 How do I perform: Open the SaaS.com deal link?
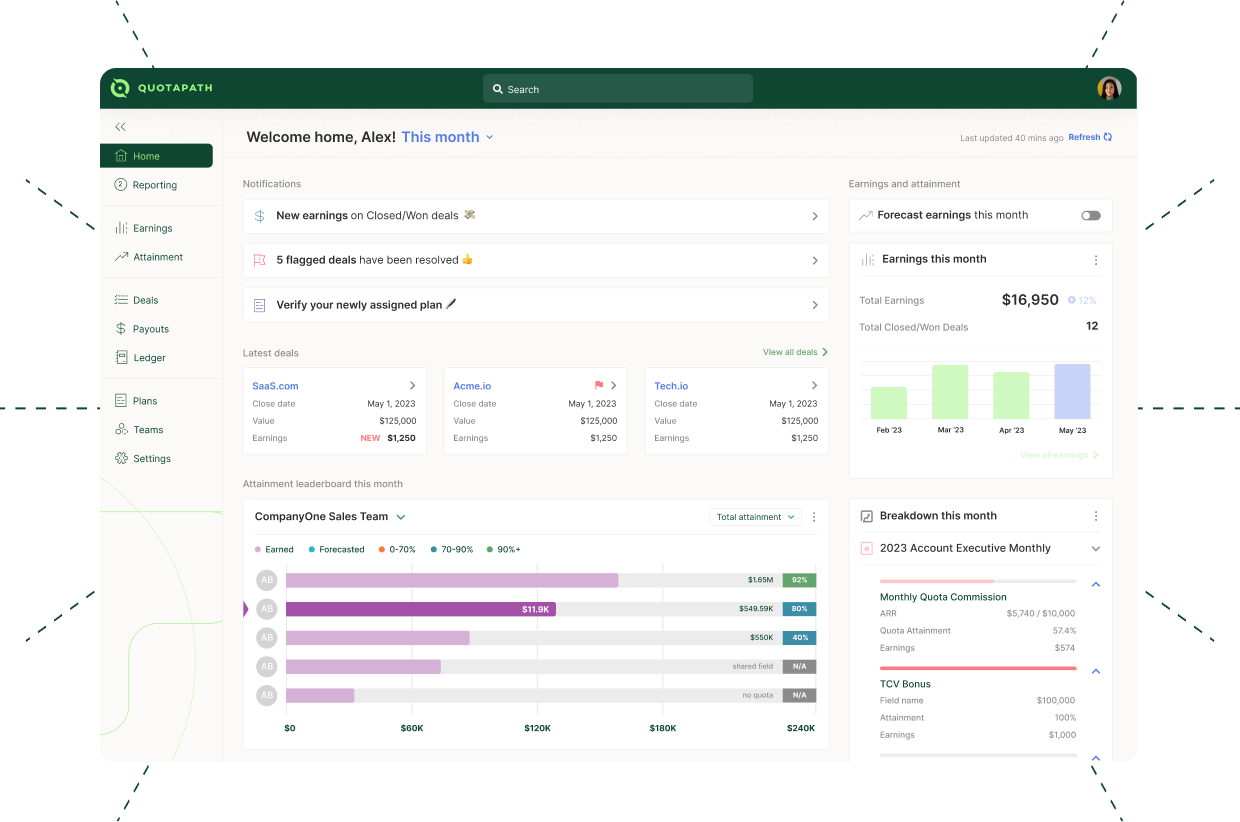click(275, 386)
